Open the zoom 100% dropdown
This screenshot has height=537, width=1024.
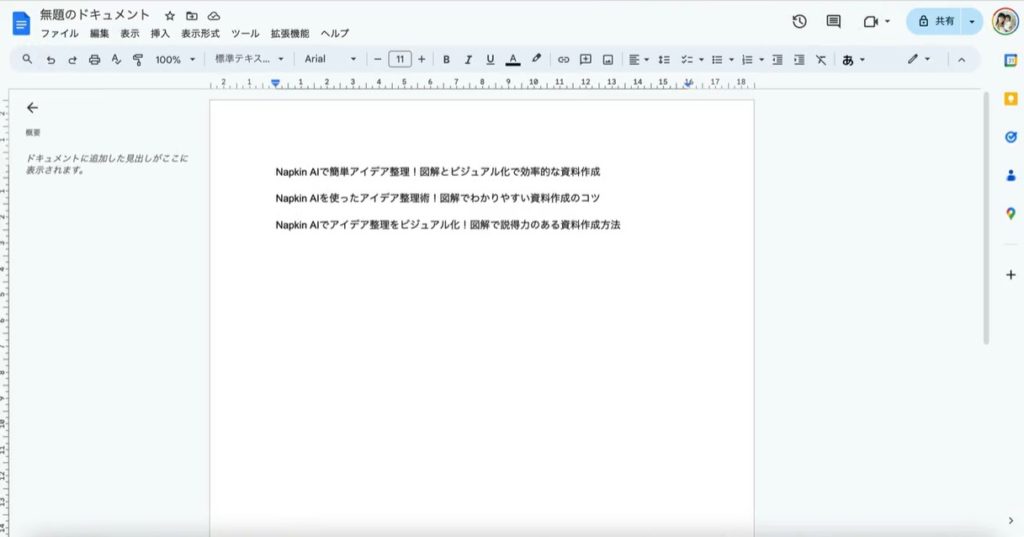[x=174, y=60]
